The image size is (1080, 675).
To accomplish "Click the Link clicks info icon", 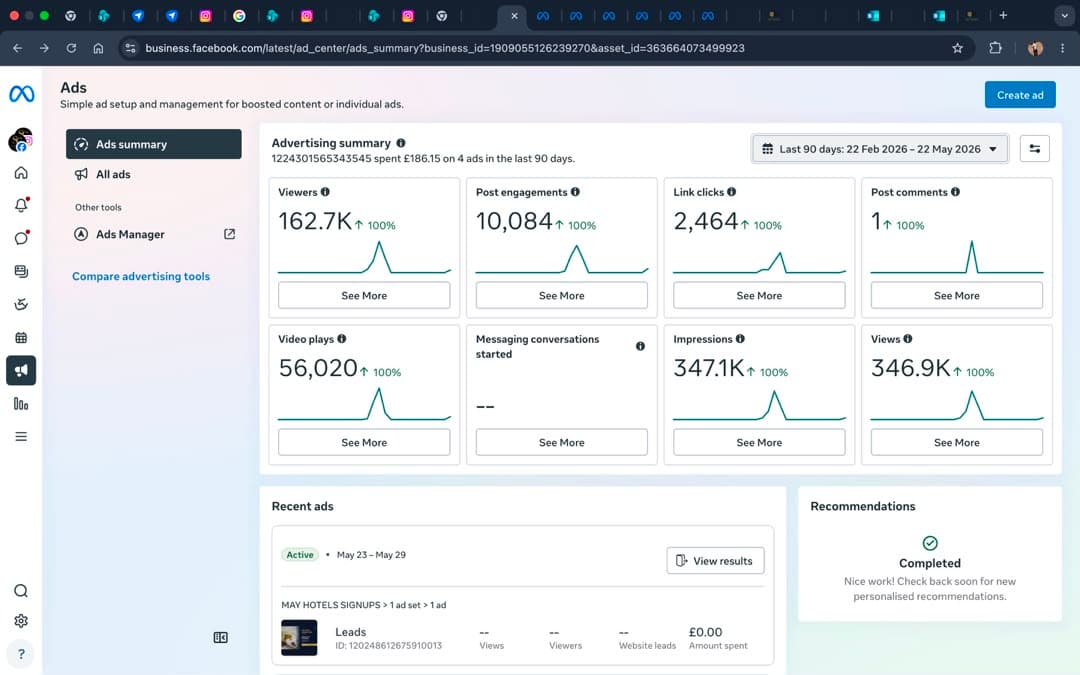I will (731, 192).
